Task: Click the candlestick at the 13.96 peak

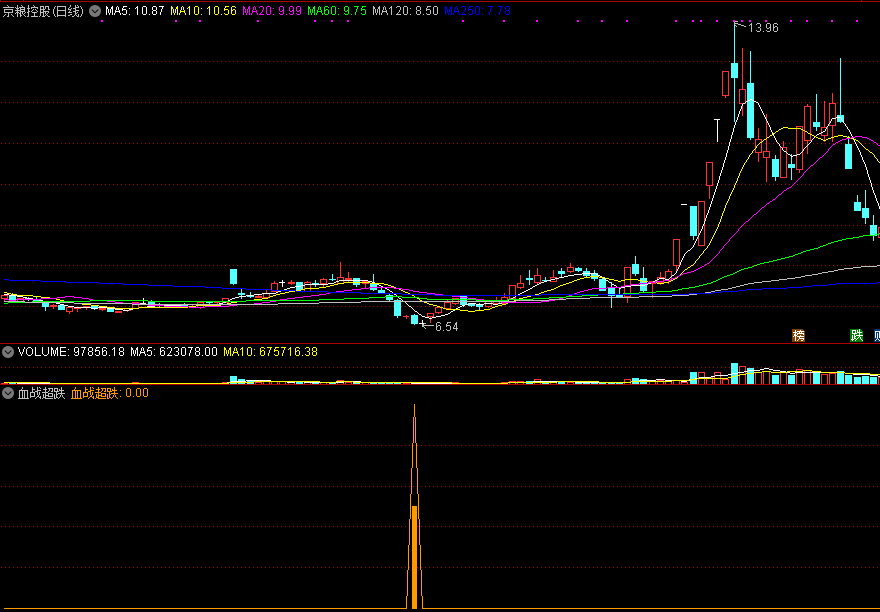Action: point(735,70)
